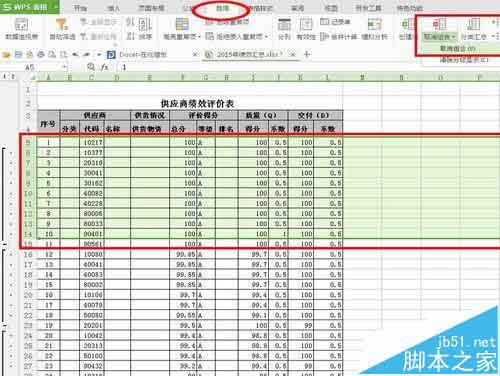
Task: Click outline level 1 button
Action: (4, 77)
